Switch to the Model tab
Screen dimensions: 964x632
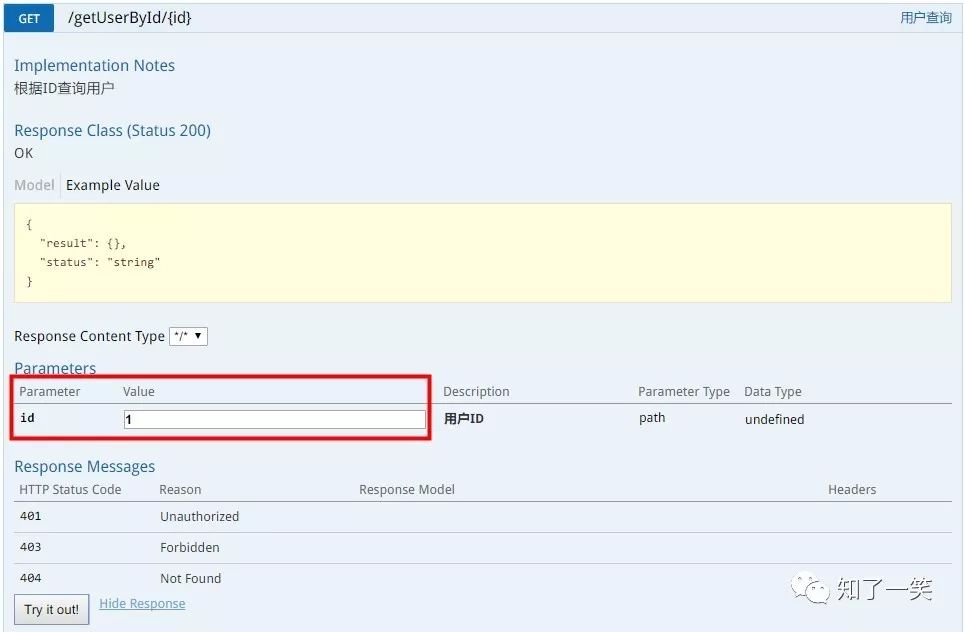(x=34, y=185)
